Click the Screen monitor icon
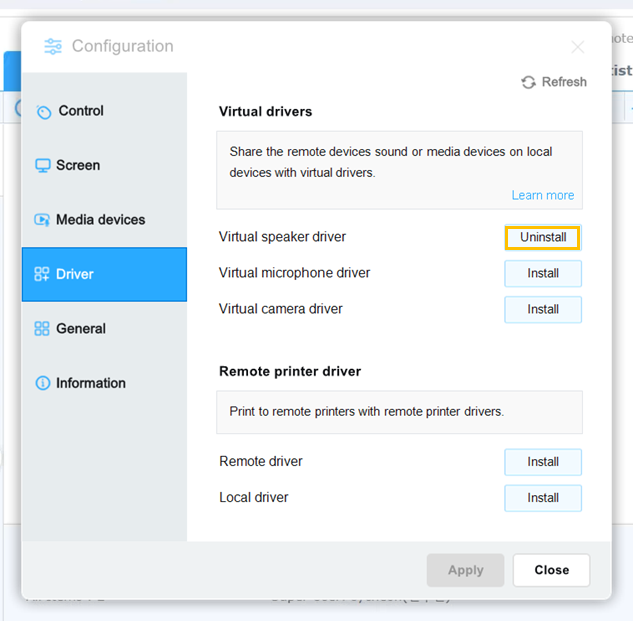 coord(42,166)
